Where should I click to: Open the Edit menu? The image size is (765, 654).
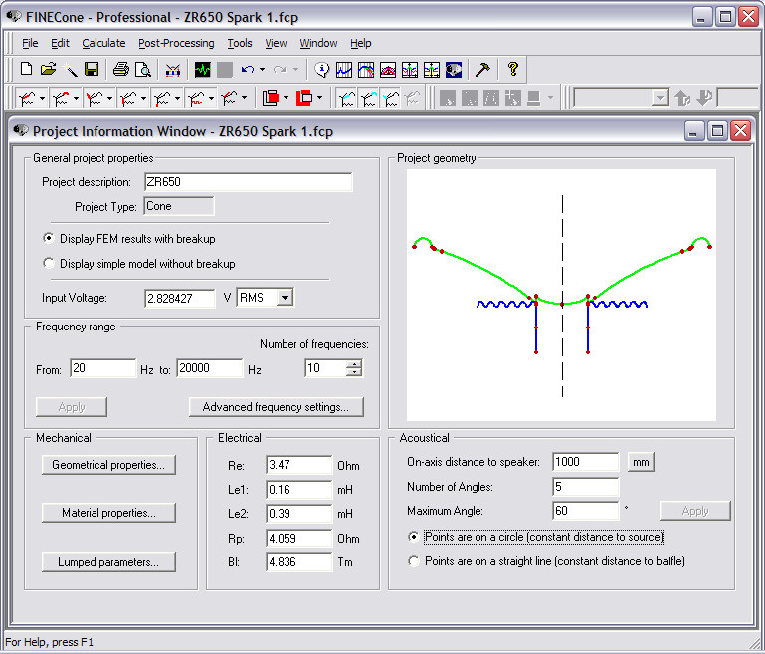[x=60, y=43]
